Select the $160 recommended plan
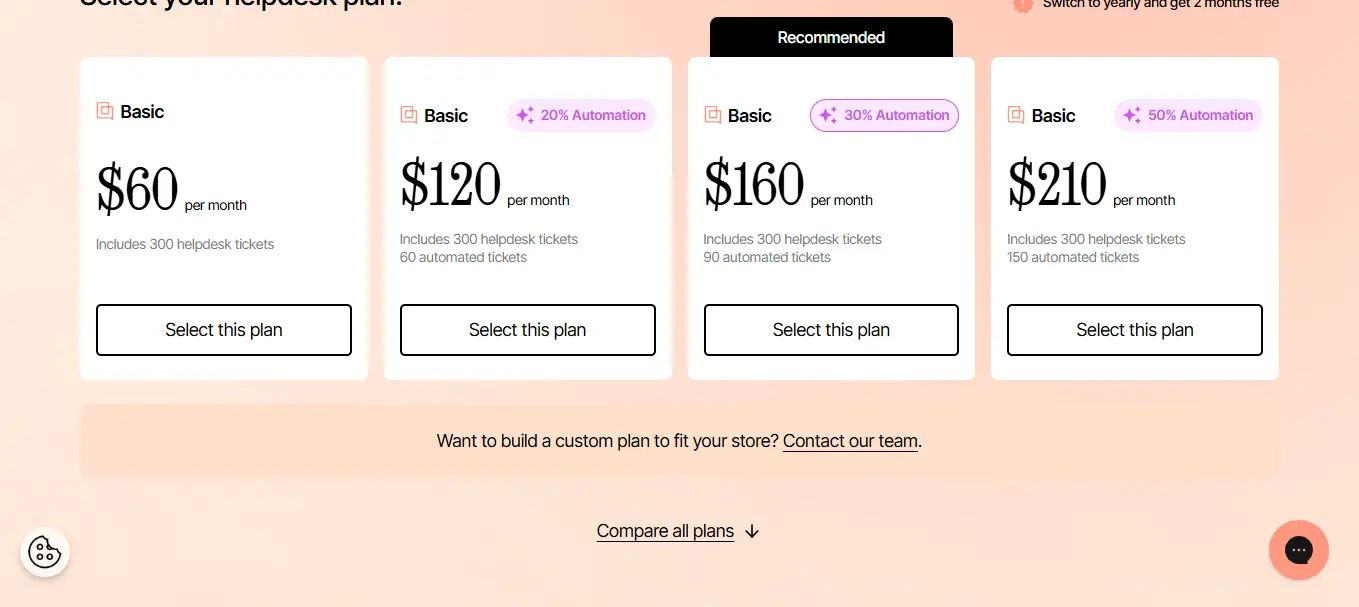 (831, 330)
